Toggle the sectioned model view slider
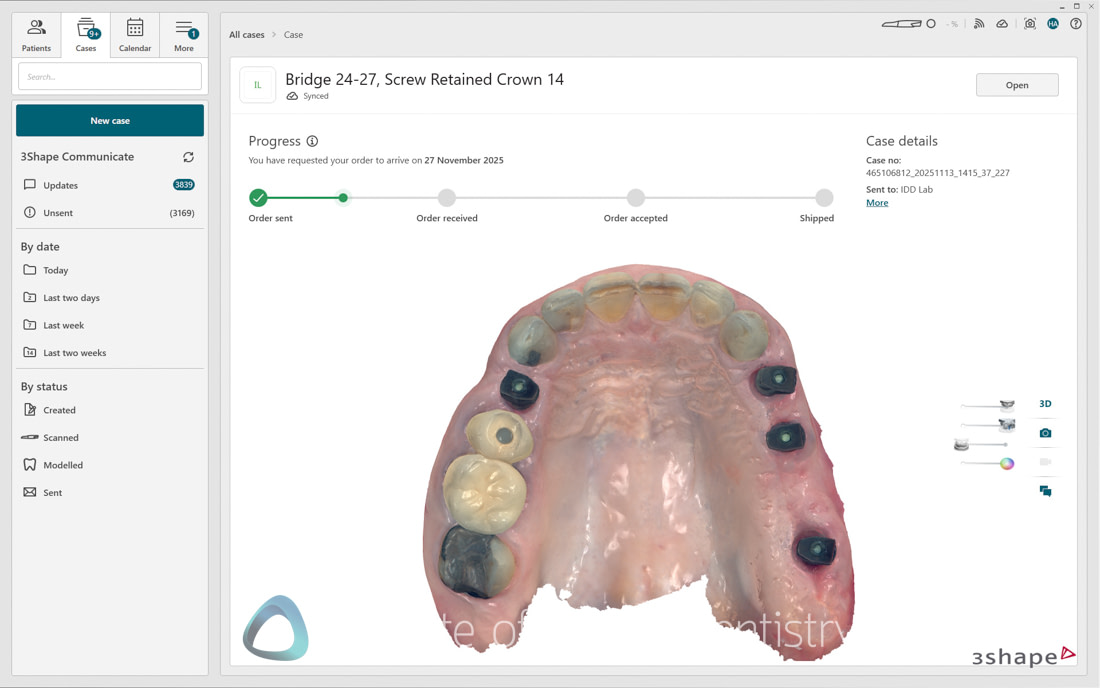 point(1006,444)
